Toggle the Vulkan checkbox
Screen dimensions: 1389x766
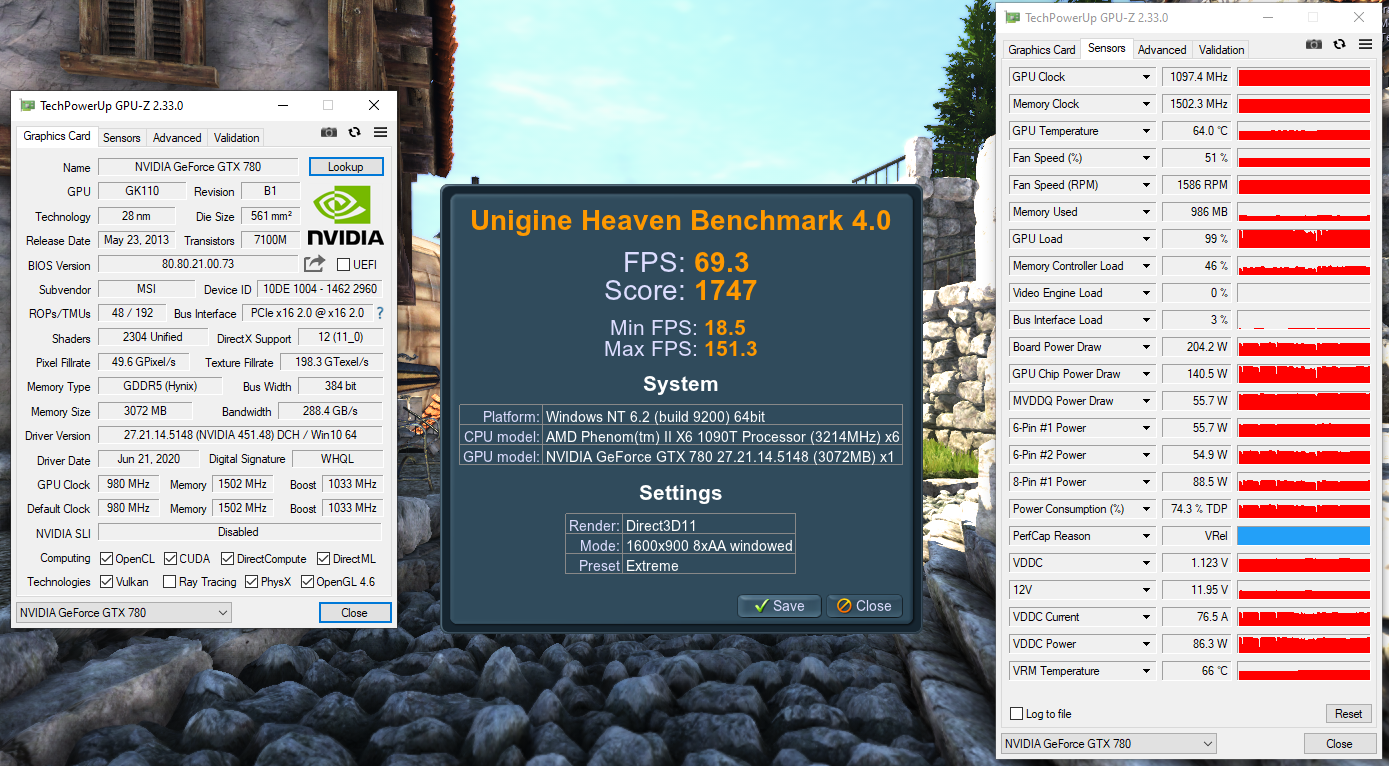[107, 582]
